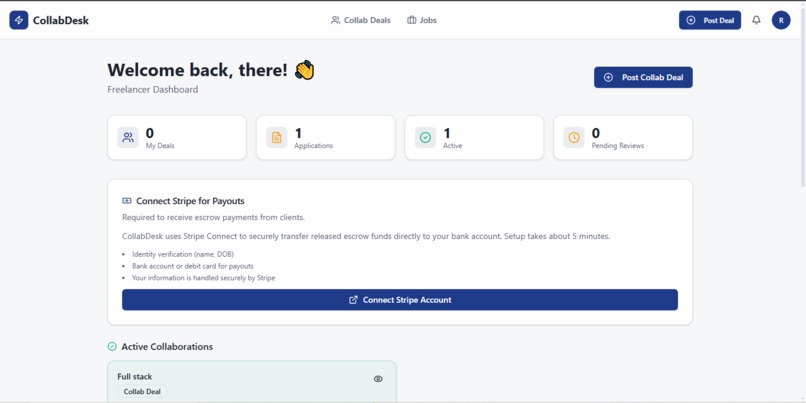Click the CollabDesk brand name

pos(61,21)
